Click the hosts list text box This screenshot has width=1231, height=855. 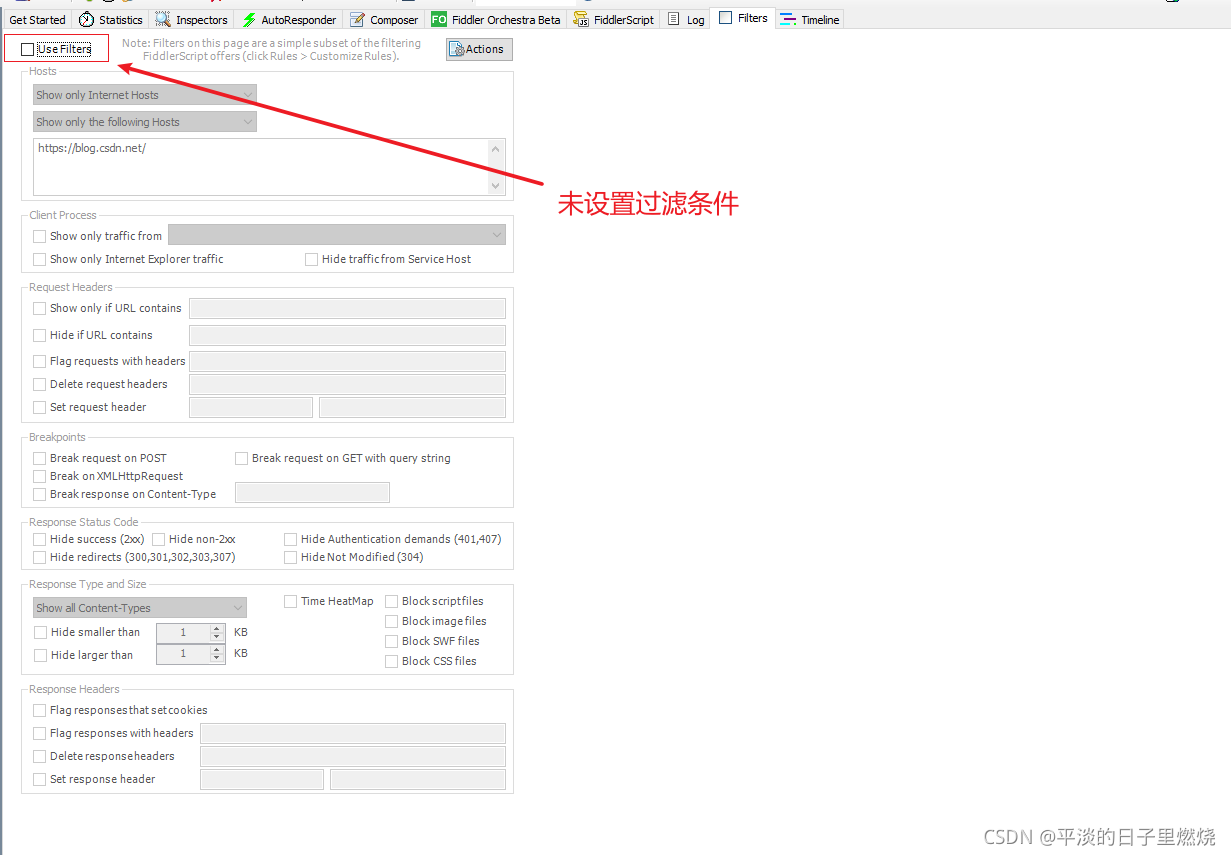point(269,167)
